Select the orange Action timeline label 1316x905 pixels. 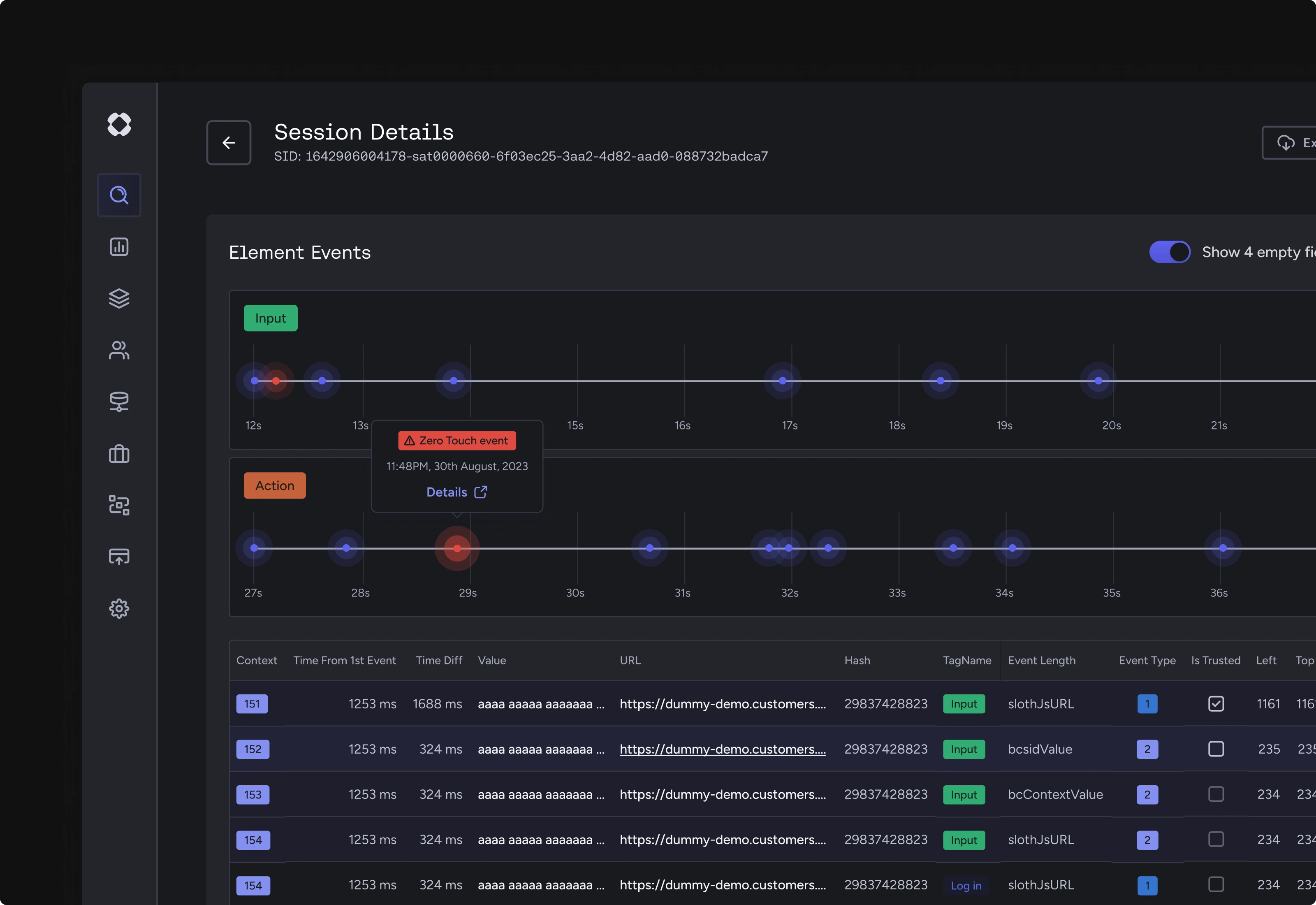point(275,485)
